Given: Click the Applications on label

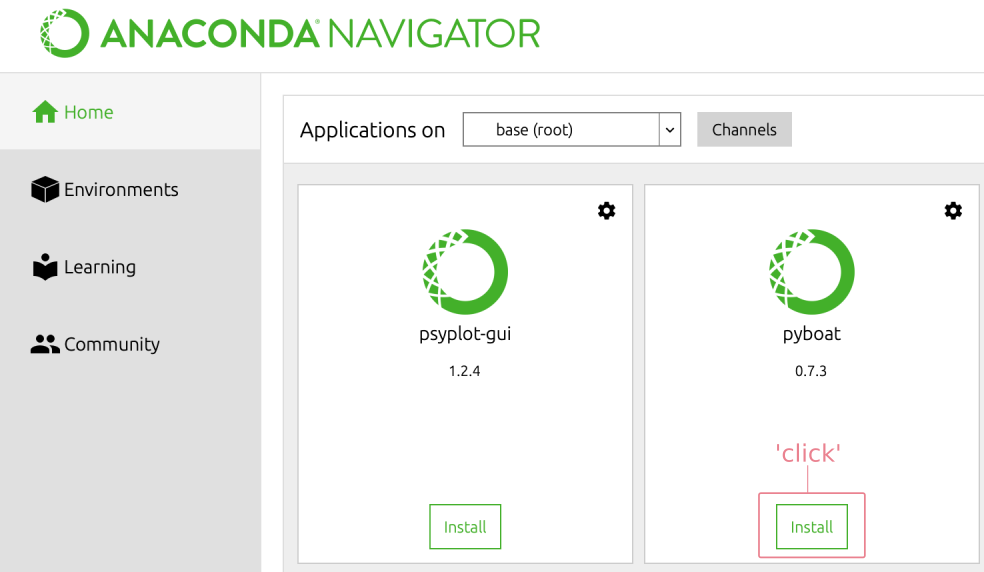Looking at the screenshot, I should (x=372, y=130).
